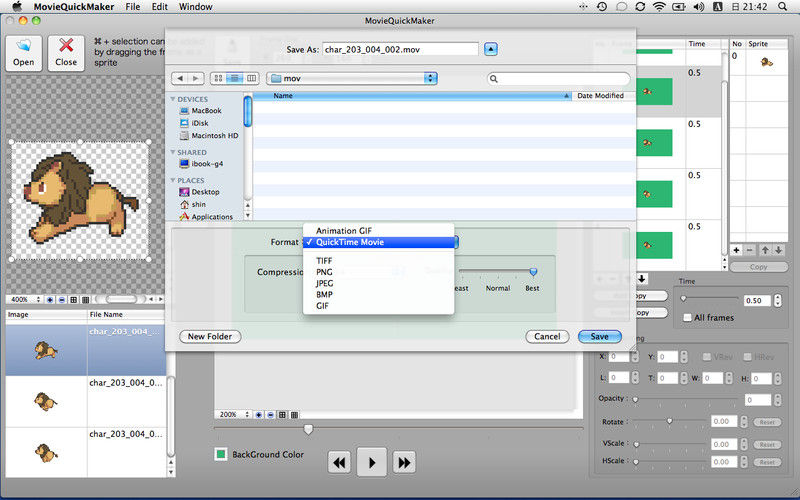
Task: Click the Save button
Action: pos(599,336)
